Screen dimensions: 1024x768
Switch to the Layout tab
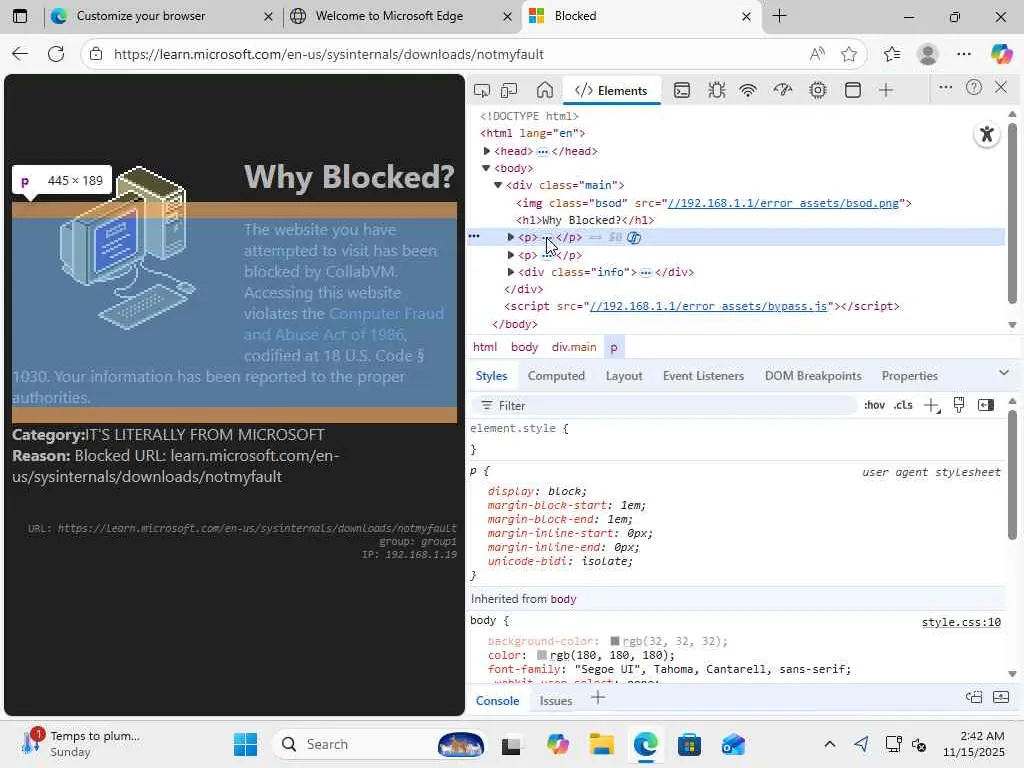coord(624,376)
